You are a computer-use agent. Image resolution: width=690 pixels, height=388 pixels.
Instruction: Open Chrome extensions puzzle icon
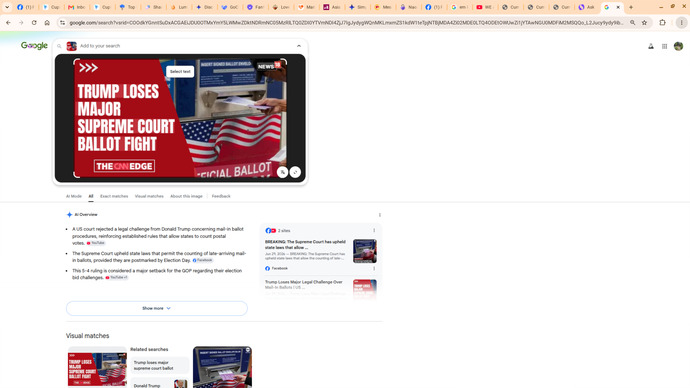662,22
